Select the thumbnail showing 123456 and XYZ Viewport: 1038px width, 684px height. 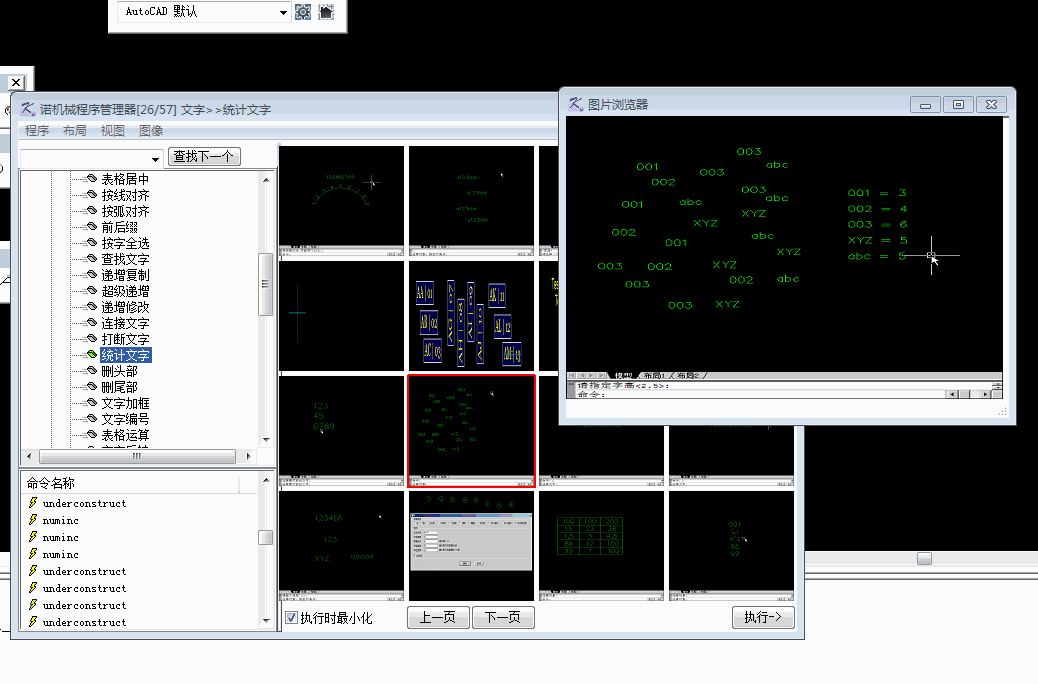click(342, 546)
